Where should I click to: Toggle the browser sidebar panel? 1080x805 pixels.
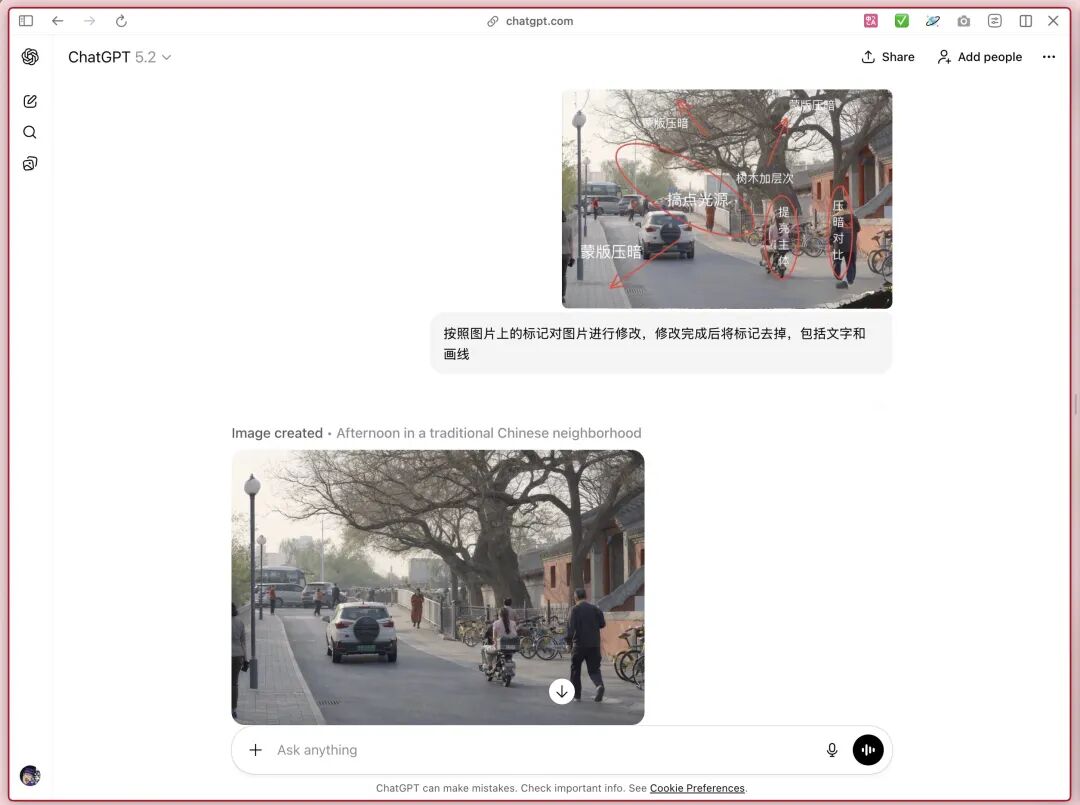26,21
